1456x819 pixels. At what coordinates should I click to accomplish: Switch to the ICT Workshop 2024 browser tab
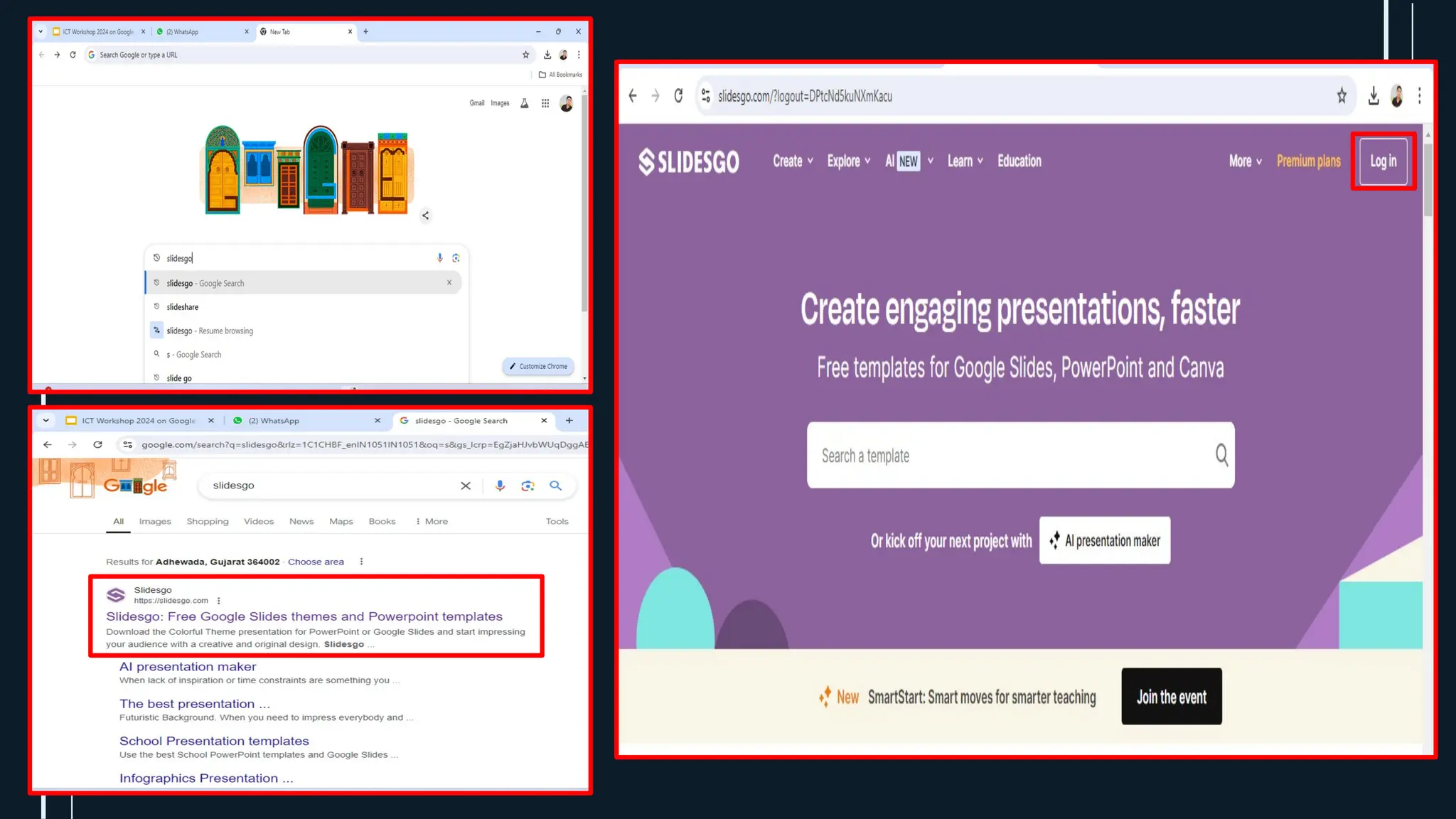139,421
